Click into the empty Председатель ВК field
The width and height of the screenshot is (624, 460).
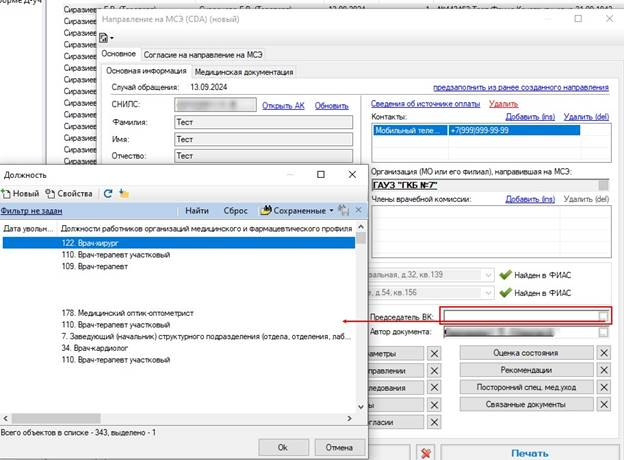[521, 316]
